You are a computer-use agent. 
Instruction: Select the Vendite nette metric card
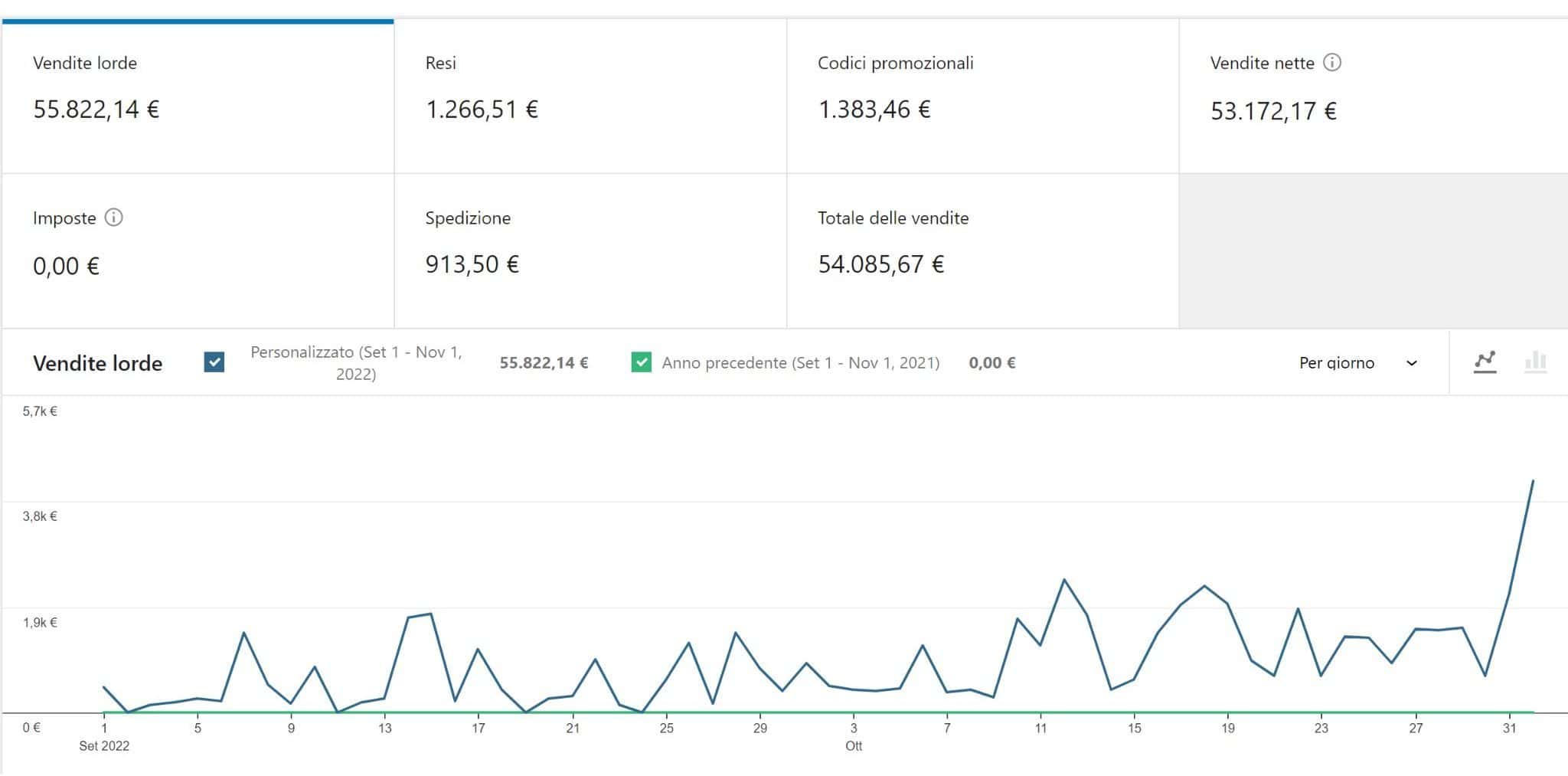click(1374, 97)
